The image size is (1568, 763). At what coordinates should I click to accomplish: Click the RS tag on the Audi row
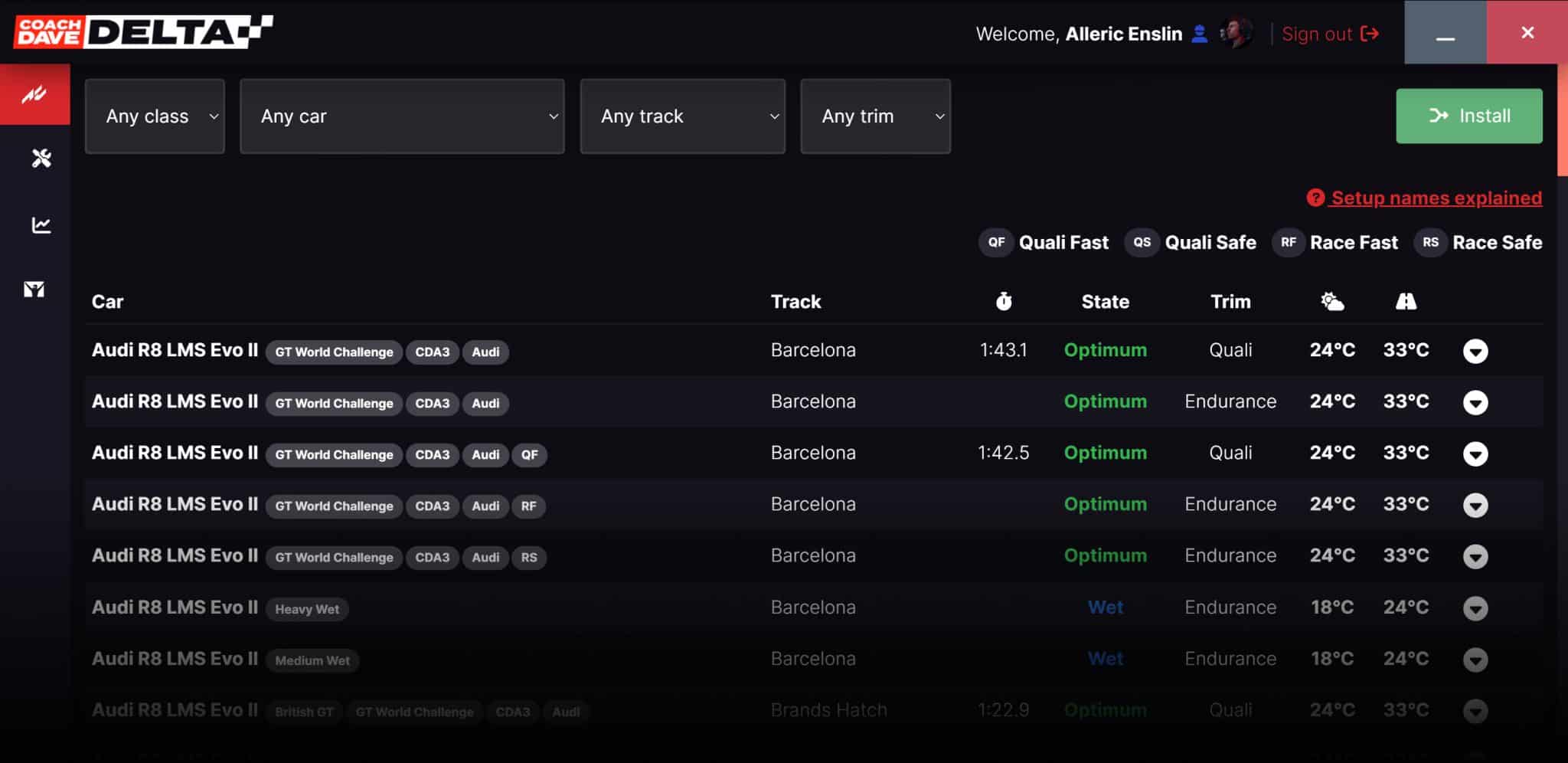click(529, 558)
